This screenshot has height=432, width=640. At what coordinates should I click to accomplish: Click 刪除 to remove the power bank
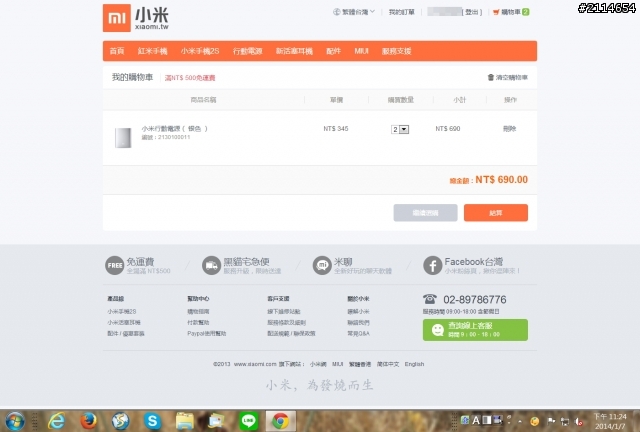(x=509, y=129)
